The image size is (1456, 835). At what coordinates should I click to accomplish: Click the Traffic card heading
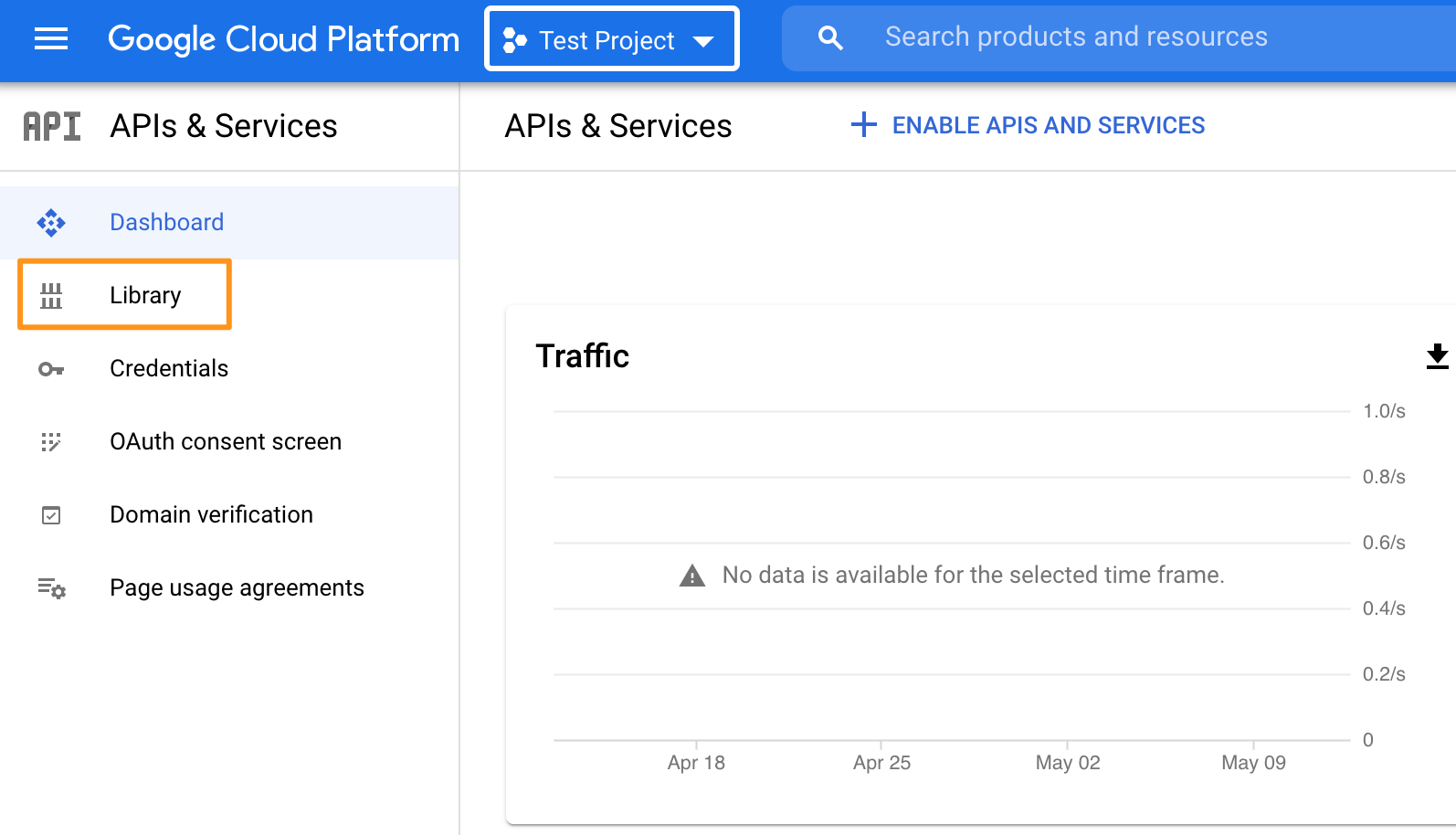(583, 356)
